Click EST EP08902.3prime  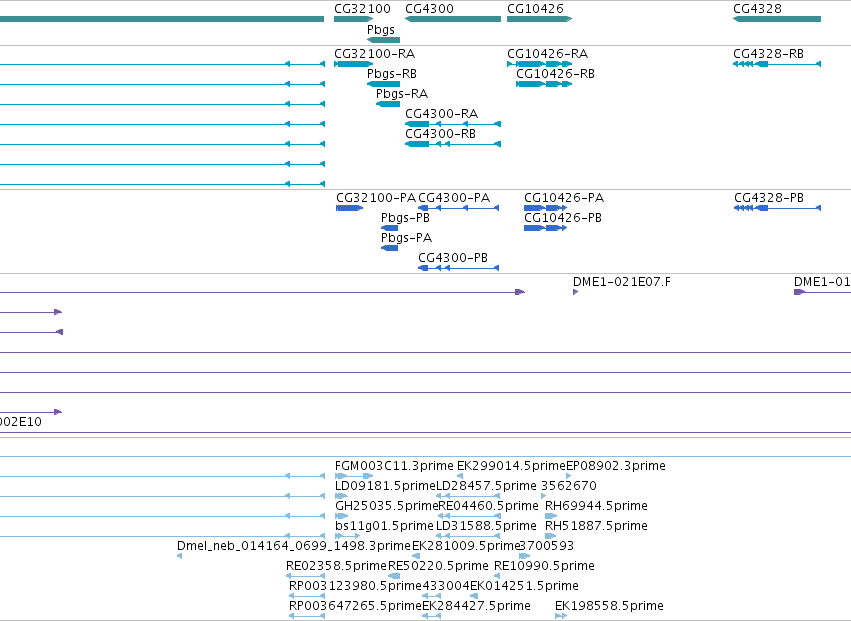point(616,466)
